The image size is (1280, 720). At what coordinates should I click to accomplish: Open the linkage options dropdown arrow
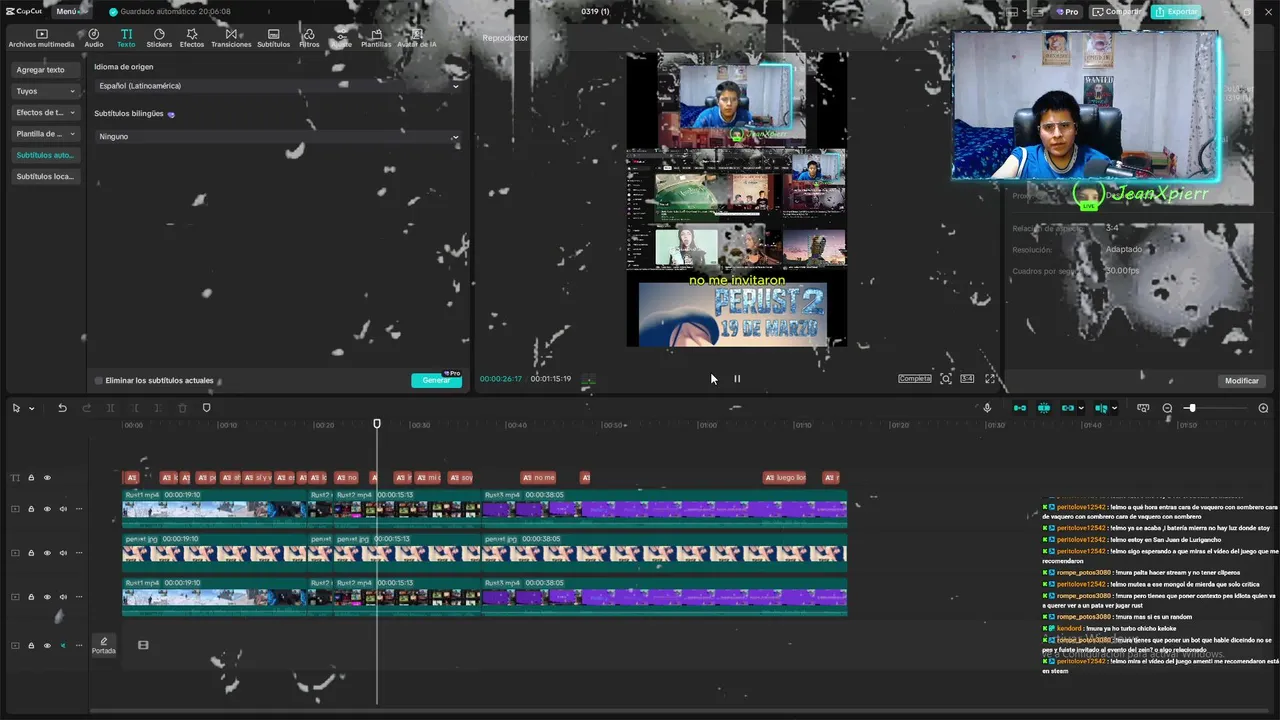(x=1081, y=408)
